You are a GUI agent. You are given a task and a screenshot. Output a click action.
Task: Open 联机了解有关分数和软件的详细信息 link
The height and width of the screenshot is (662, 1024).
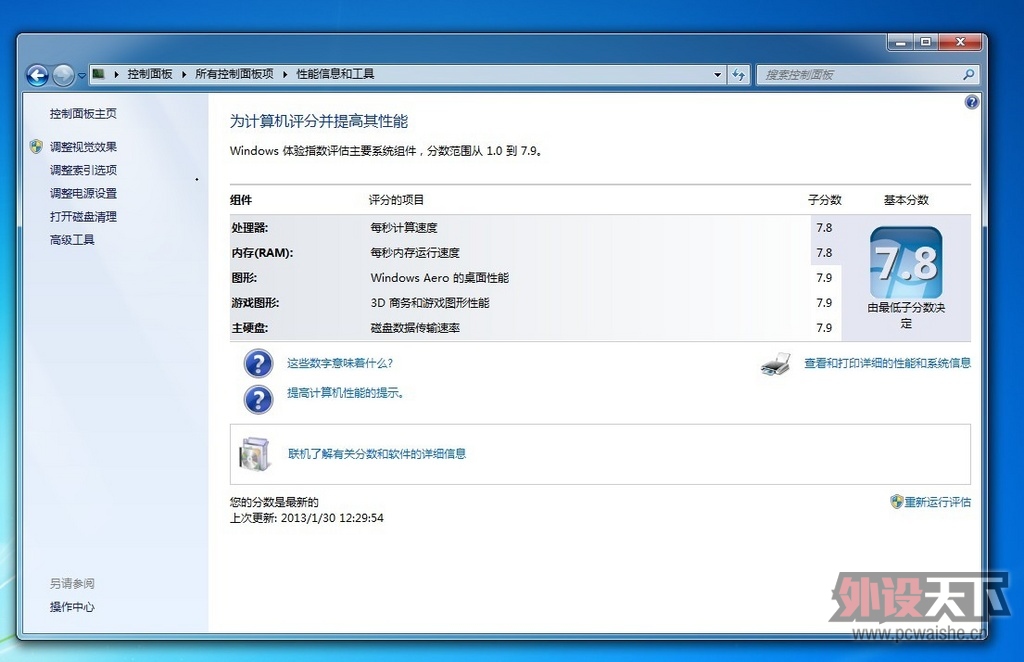pos(377,454)
